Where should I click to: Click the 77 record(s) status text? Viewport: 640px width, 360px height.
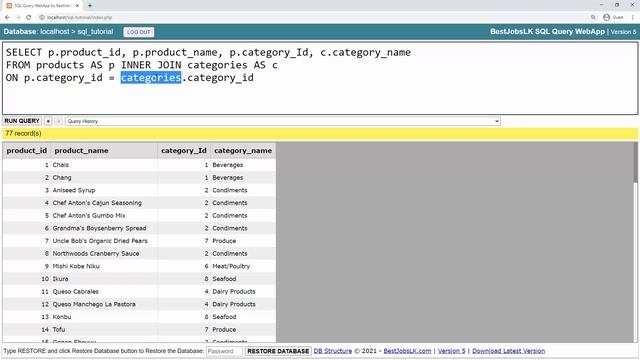[23, 133]
